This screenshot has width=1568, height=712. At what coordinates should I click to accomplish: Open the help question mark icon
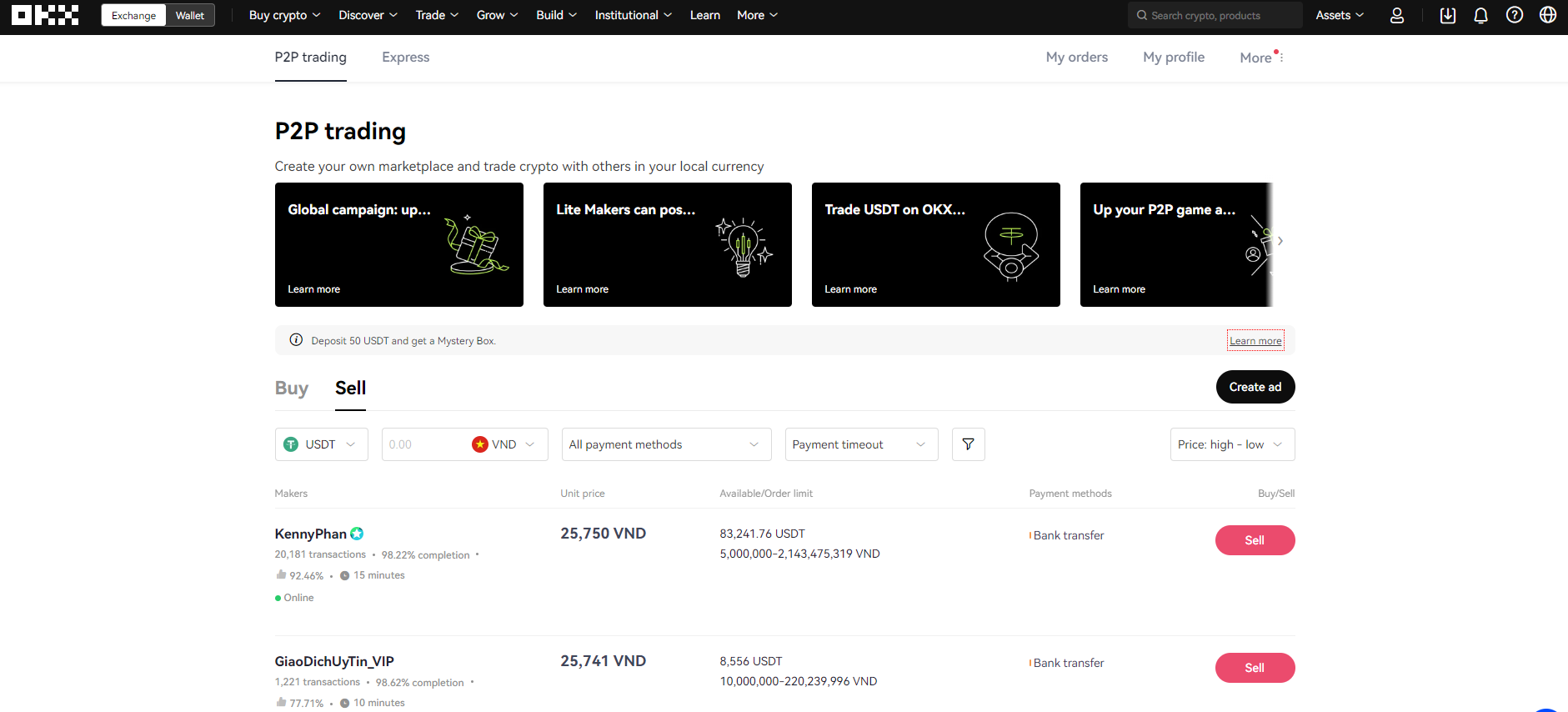pos(1515,15)
